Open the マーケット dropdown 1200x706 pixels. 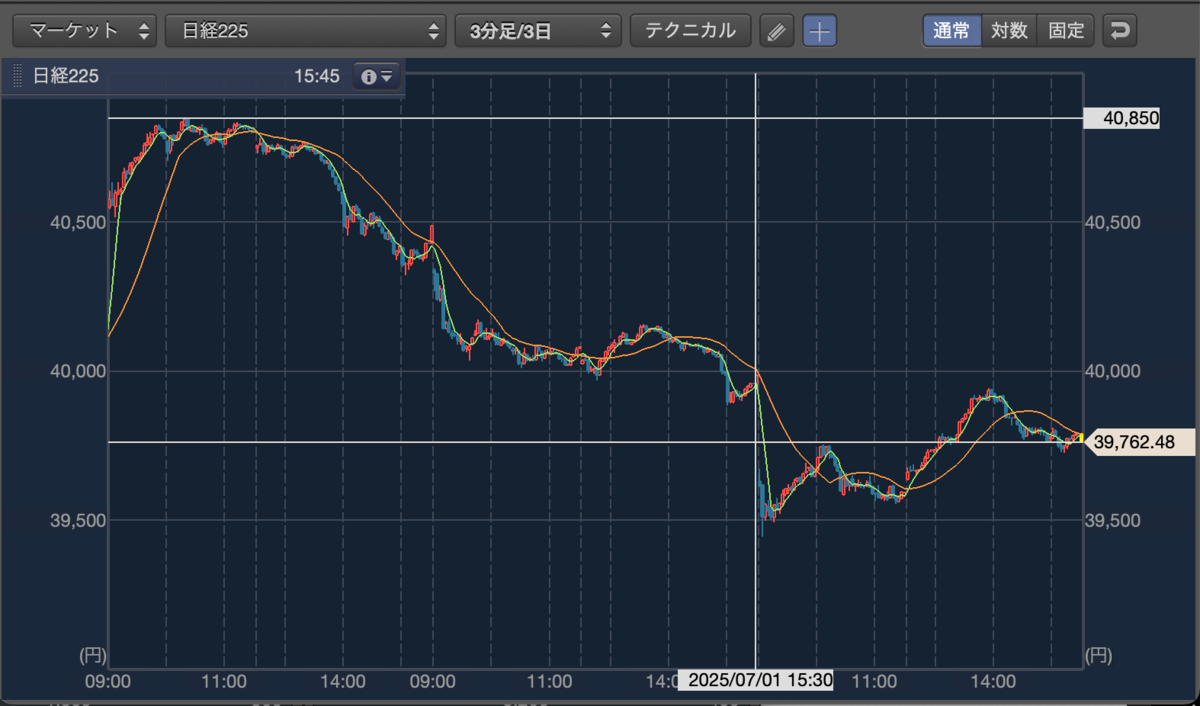point(84,31)
